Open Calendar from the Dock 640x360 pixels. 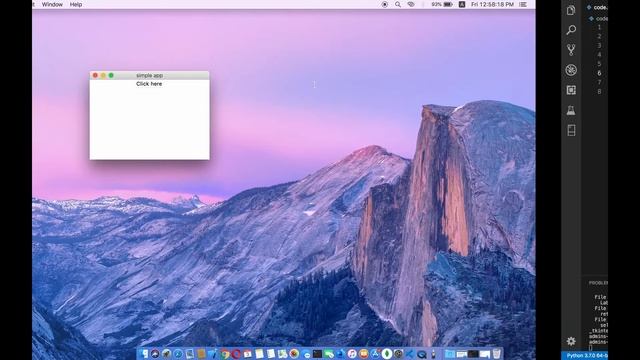(248, 354)
